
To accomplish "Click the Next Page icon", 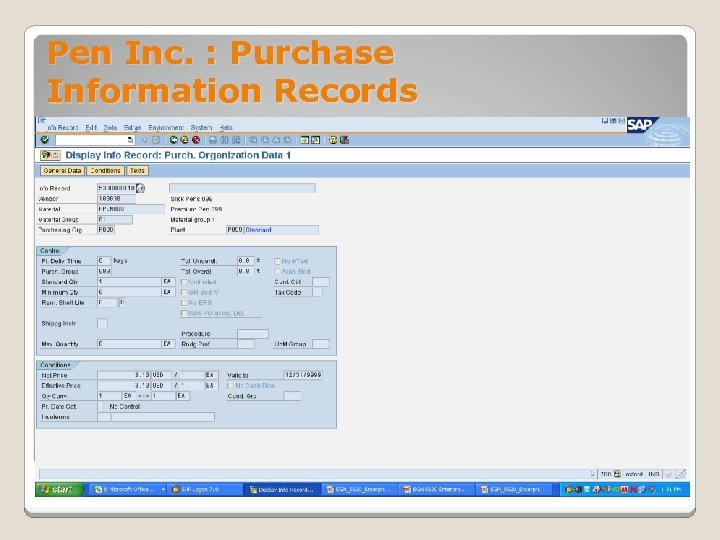I will click(x=276, y=140).
